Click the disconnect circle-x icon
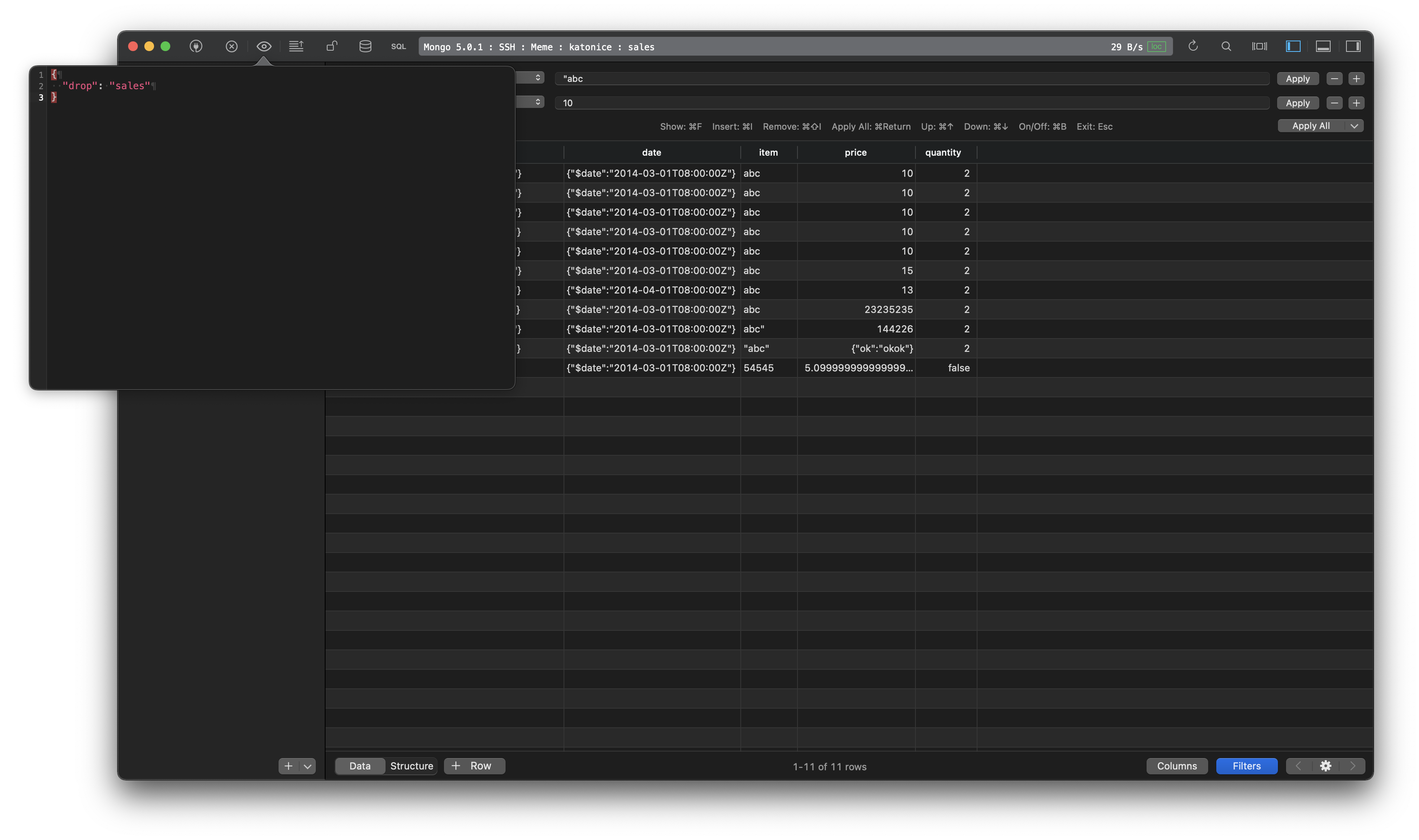This screenshot has height=840, width=1419. 232,46
